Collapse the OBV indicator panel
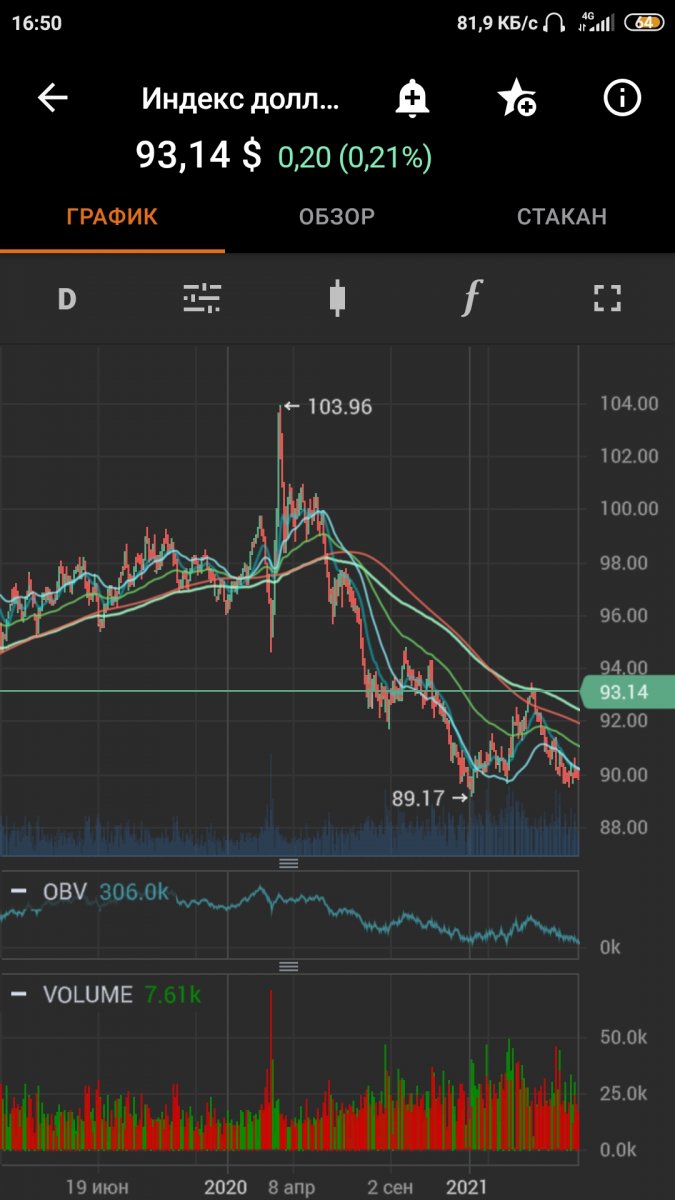The image size is (675, 1200). tap(19, 890)
